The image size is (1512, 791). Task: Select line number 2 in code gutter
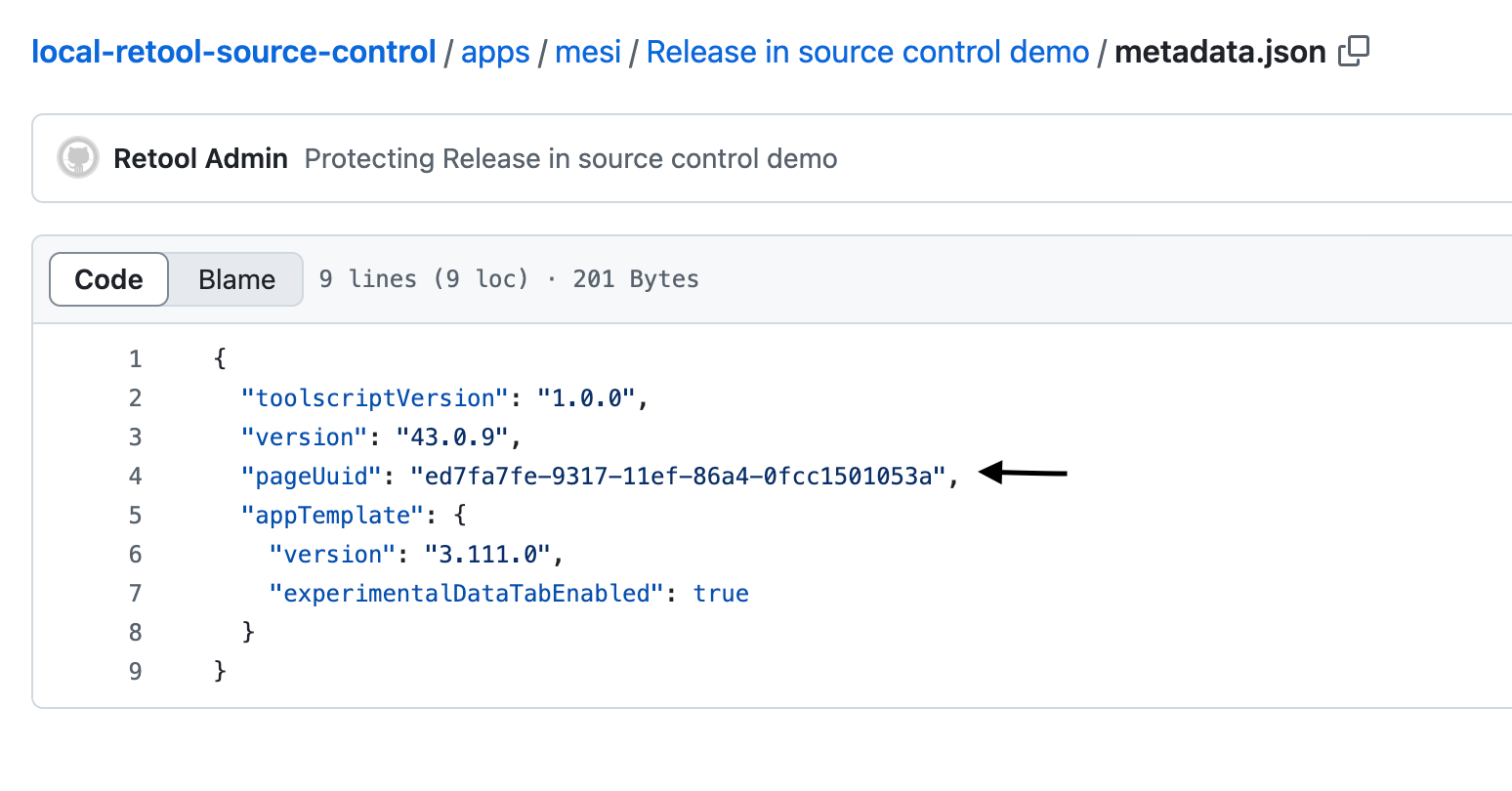tap(135, 398)
